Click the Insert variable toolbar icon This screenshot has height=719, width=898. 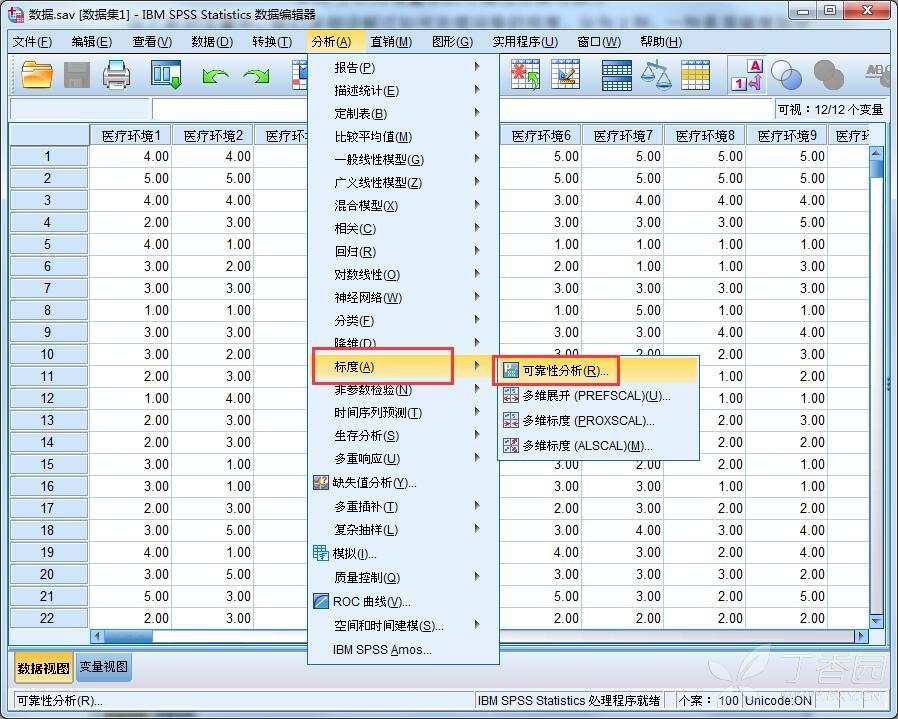point(565,75)
